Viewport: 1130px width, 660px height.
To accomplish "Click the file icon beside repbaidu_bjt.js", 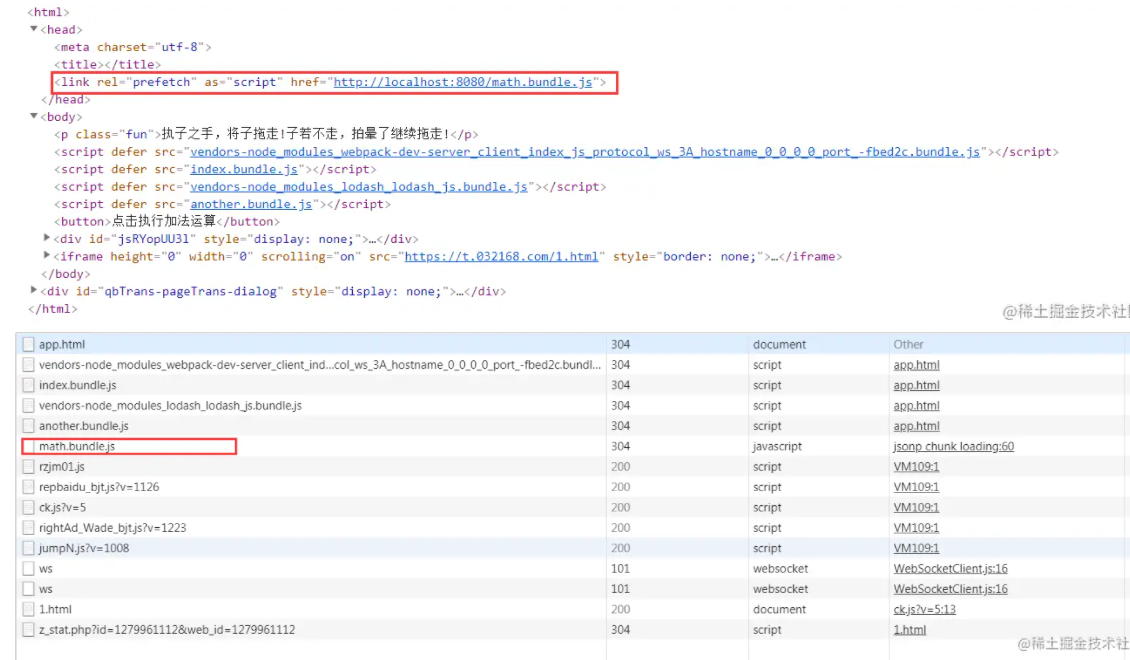I will point(28,487).
